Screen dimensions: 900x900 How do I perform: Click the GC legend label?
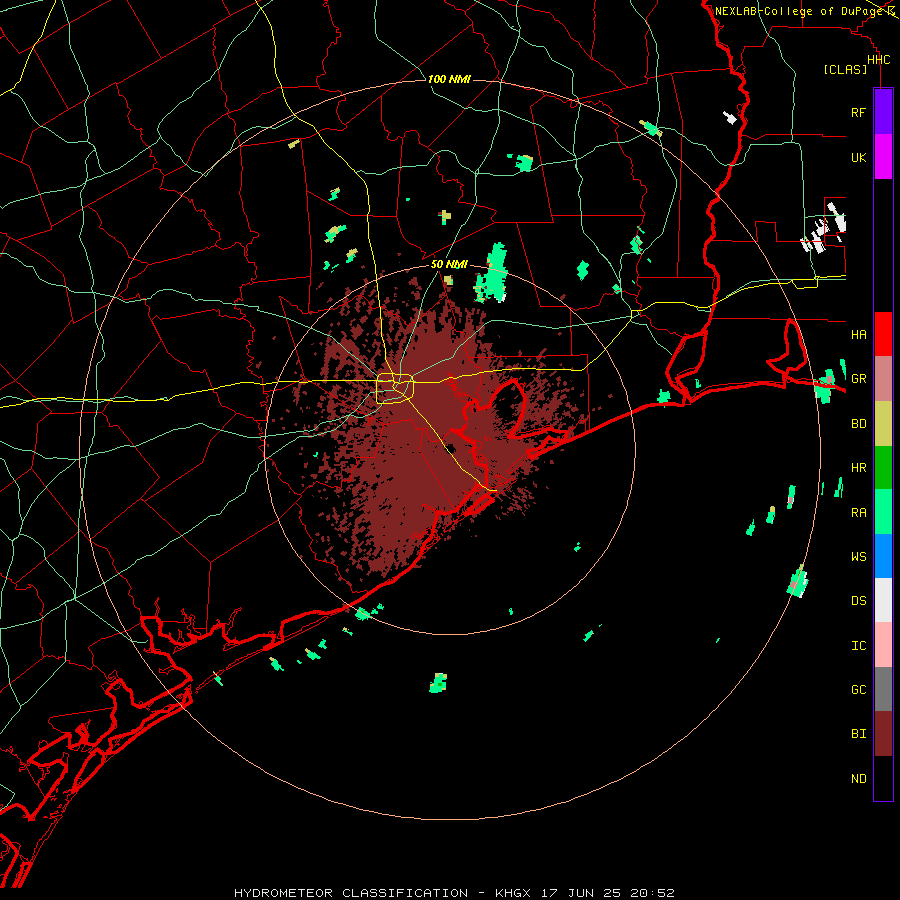[x=858, y=689]
